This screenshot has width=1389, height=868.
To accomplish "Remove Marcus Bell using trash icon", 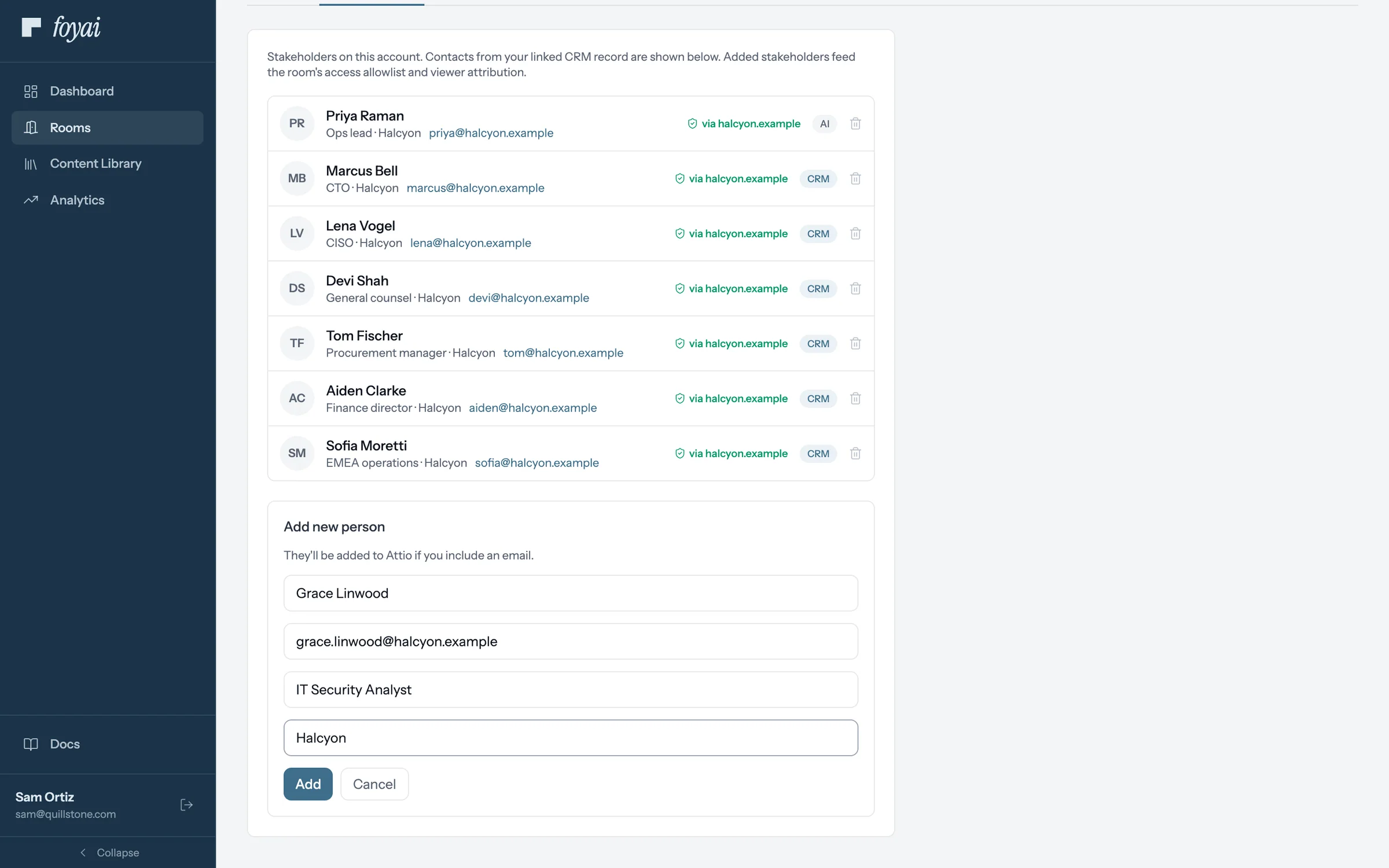I will click(x=855, y=178).
